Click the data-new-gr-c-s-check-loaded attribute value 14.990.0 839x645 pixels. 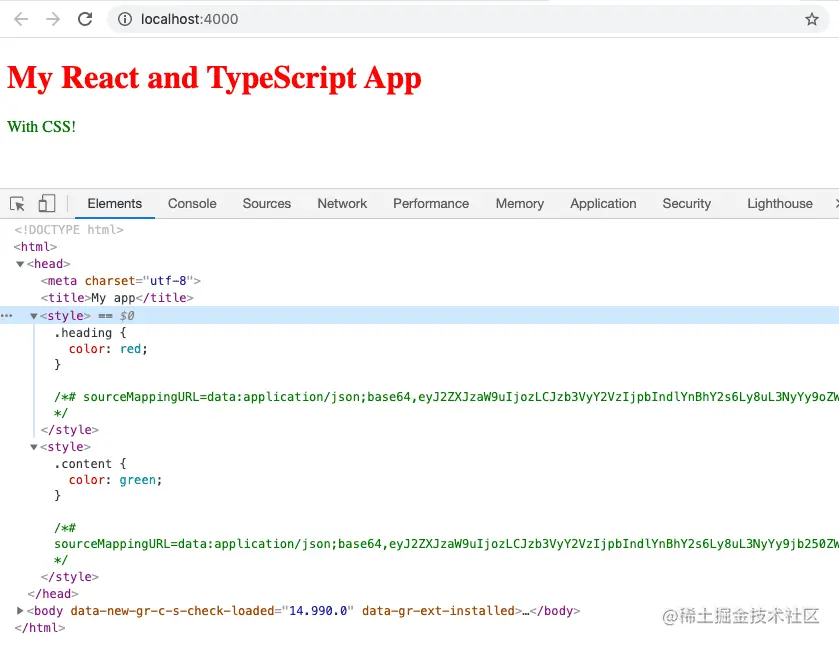pyautogui.click(x=318, y=611)
